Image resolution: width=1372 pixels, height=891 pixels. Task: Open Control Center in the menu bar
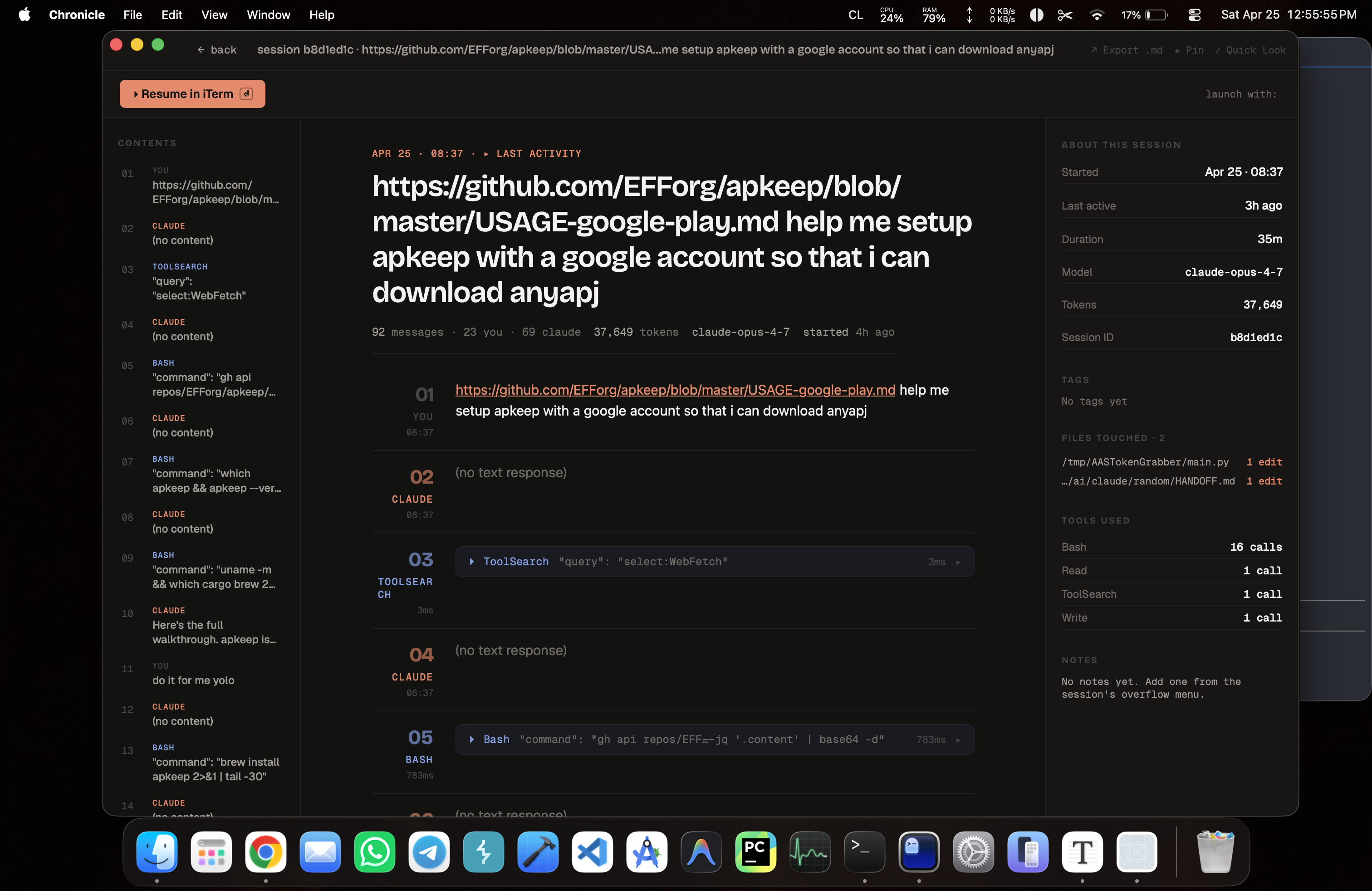pos(1195,15)
